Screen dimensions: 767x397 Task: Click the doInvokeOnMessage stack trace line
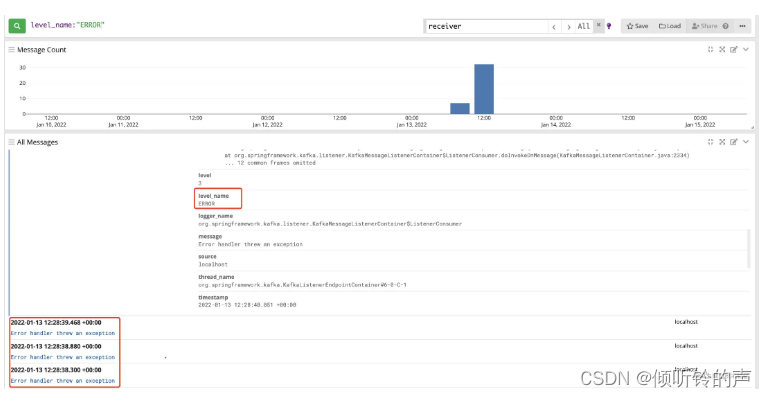pos(457,155)
